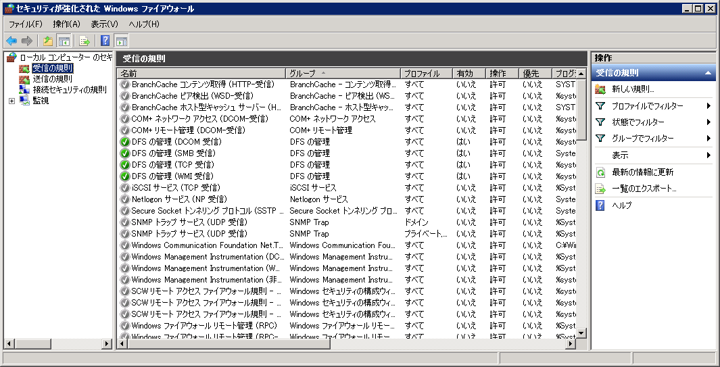Click the tree pane horizontal scrollbar right arrow
This screenshot has height=367, width=720.
(107, 344)
